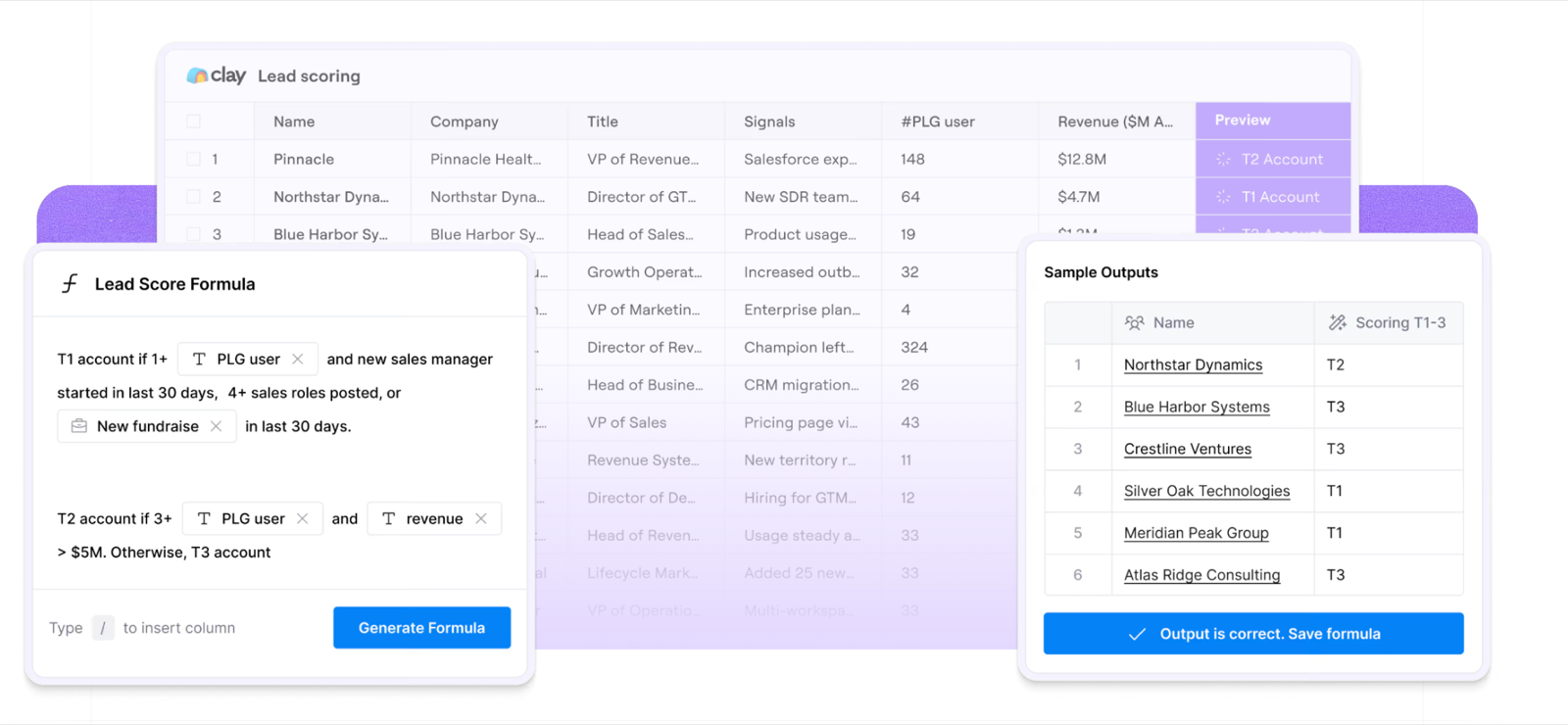Click the Scoring T1-3 column header

(x=1388, y=323)
